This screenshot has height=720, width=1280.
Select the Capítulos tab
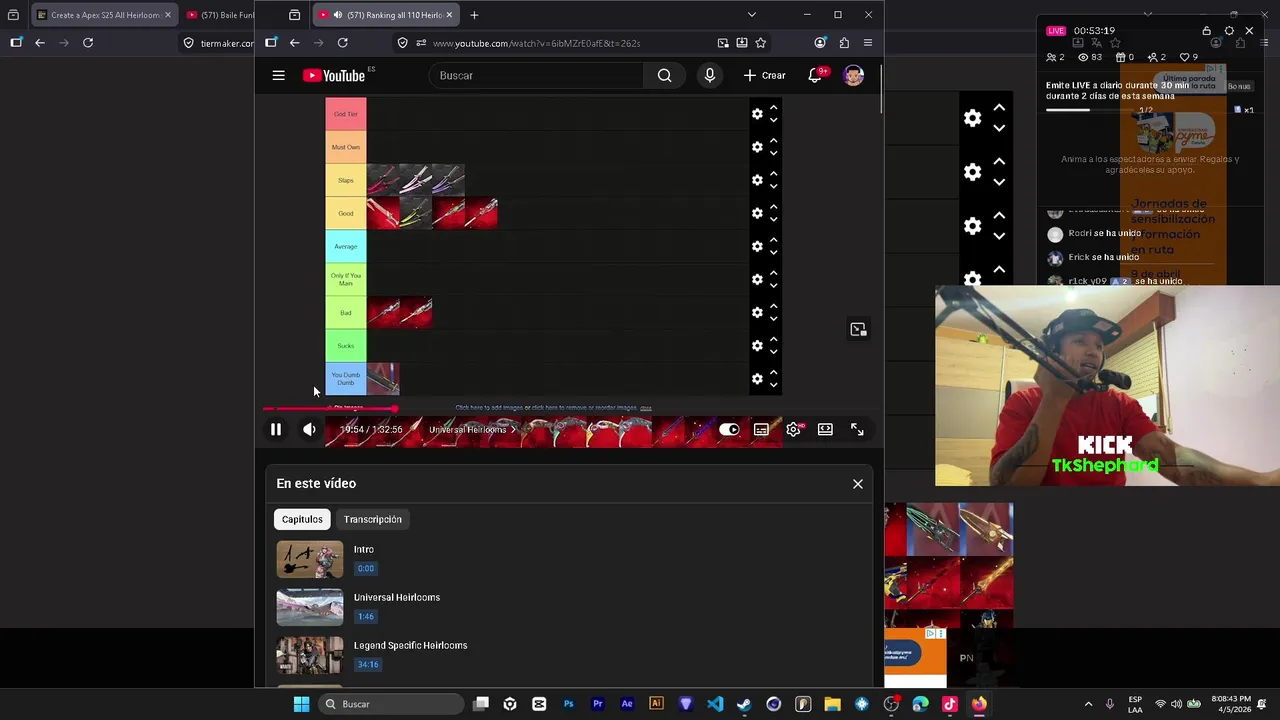pyautogui.click(x=302, y=519)
